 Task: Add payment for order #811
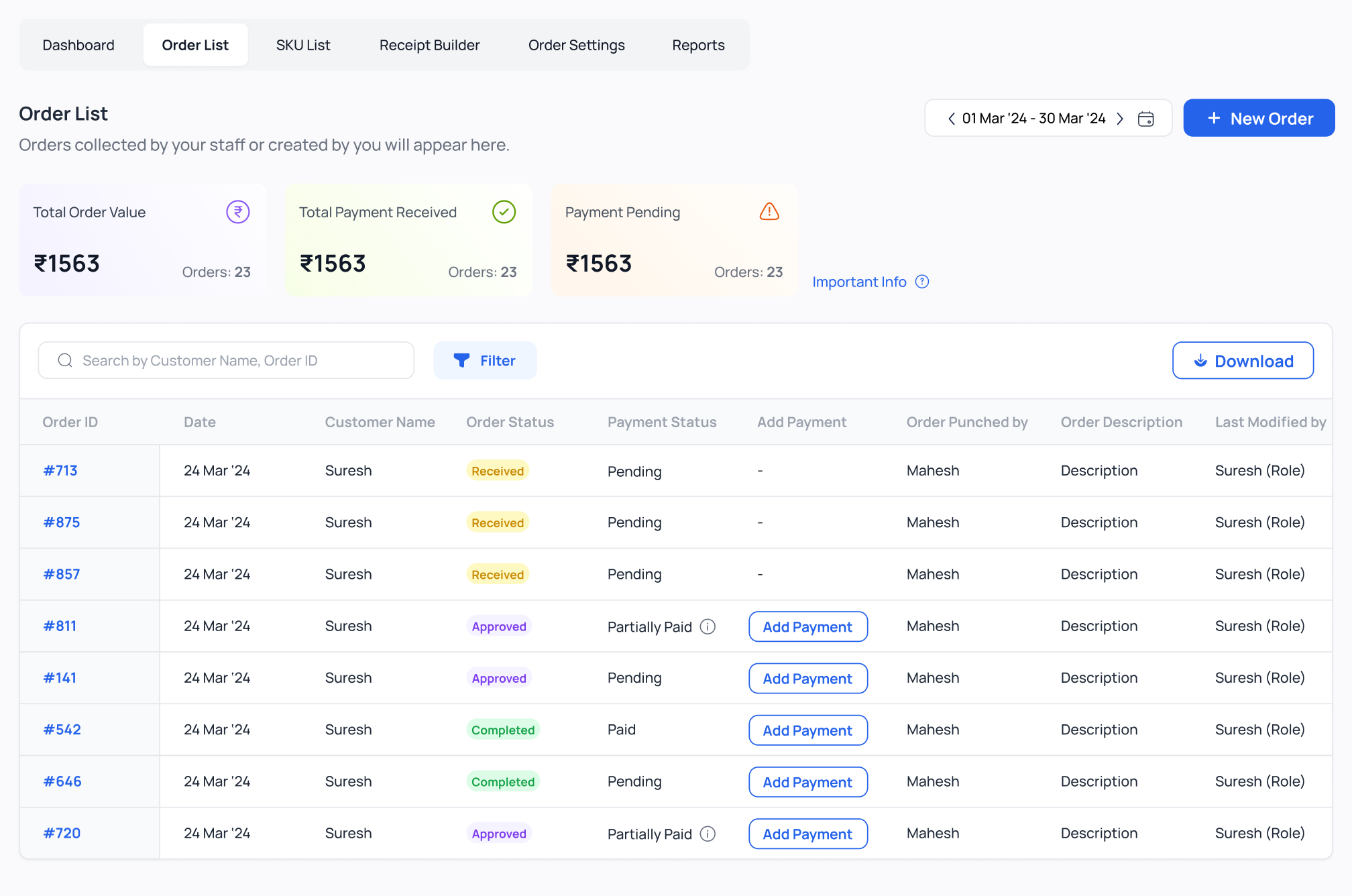click(808, 626)
